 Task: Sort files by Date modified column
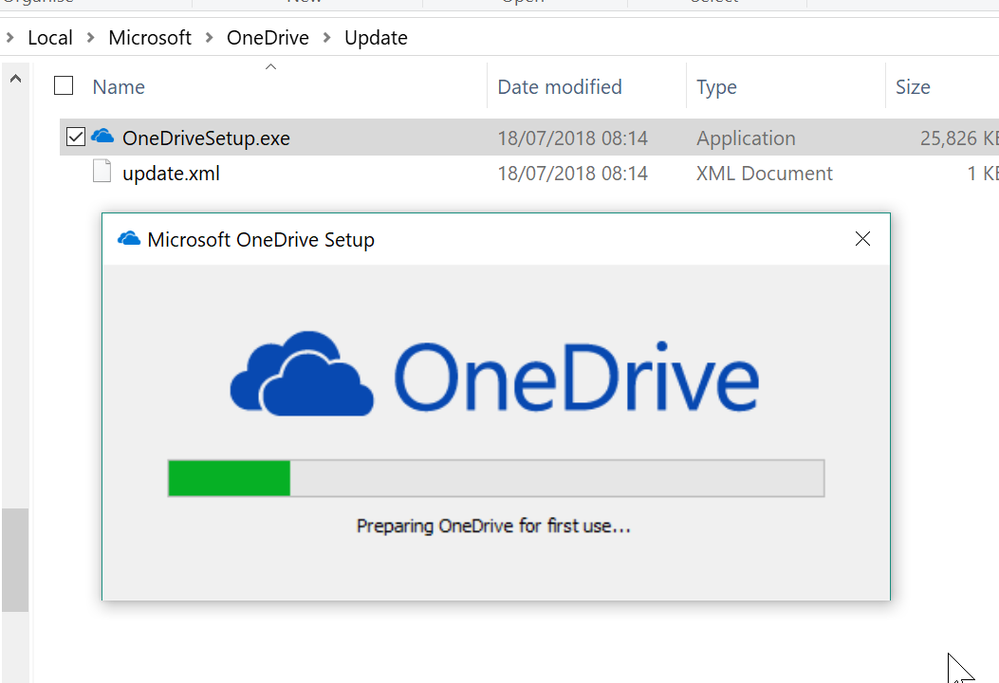click(559, 87)
